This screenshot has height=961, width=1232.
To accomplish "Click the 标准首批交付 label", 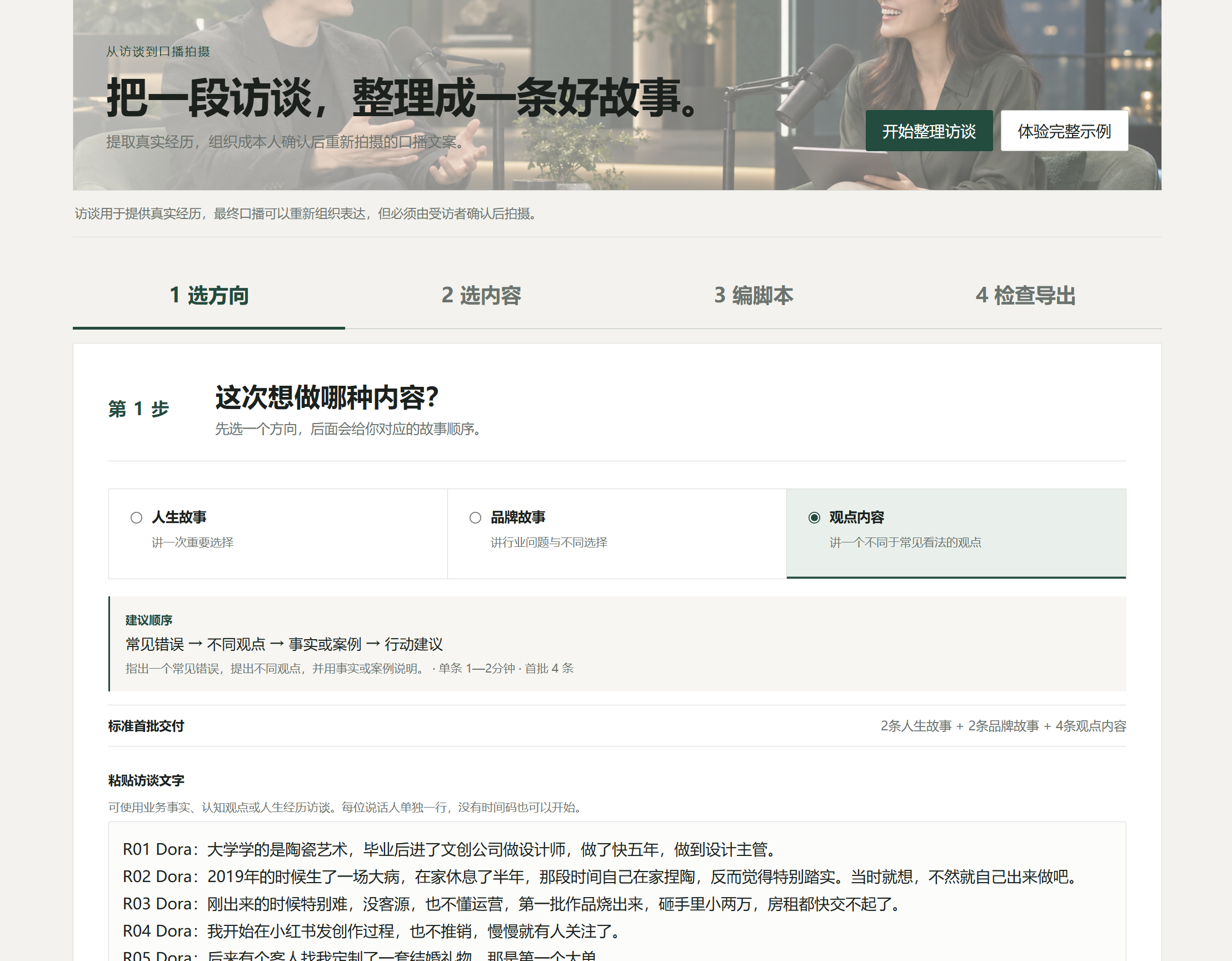I will pos(146,726).
